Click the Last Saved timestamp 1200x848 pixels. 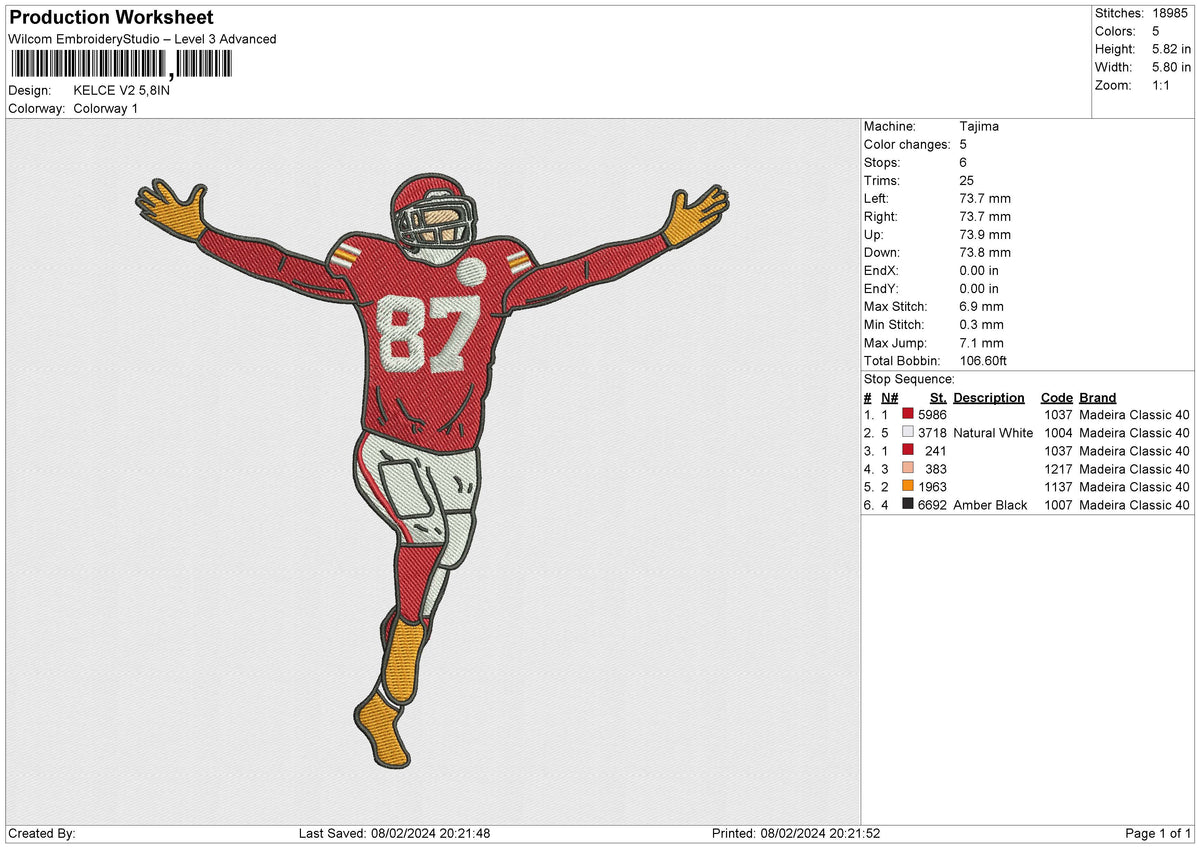pos(399,833)
